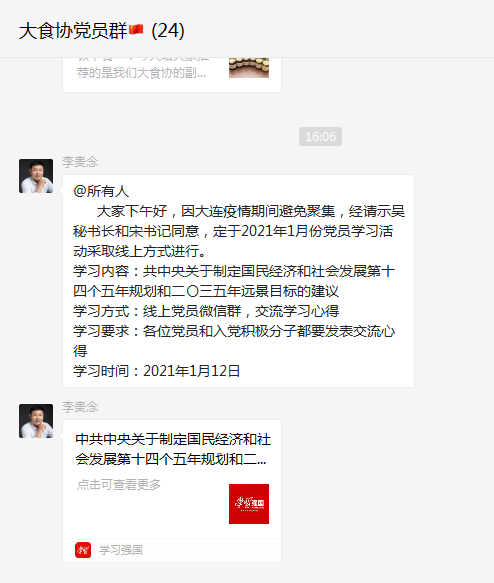Click the @所有人 mention text

(x=101, y=191)
